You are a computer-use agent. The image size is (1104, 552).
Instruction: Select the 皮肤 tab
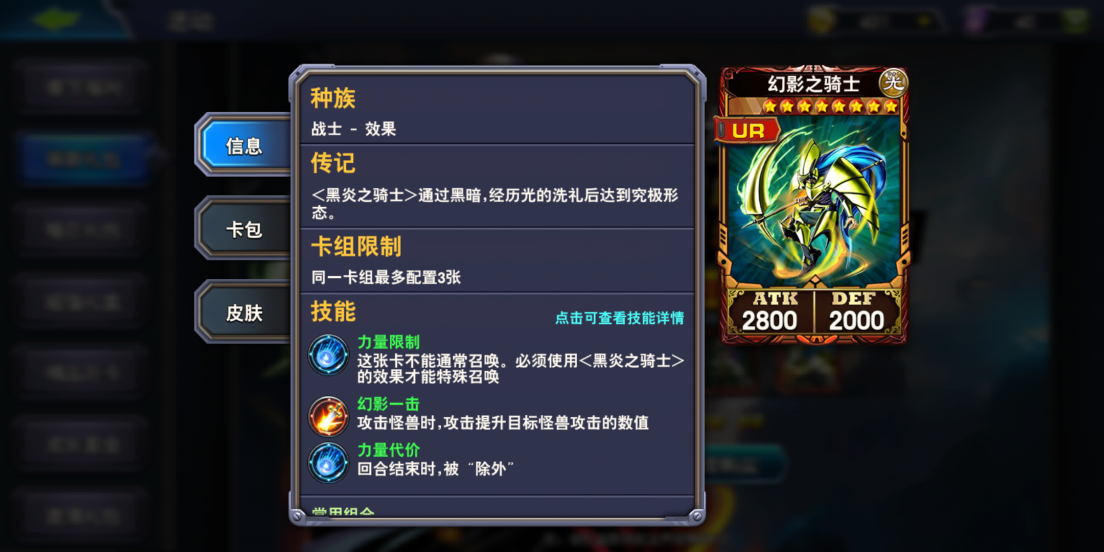(244, 313)
